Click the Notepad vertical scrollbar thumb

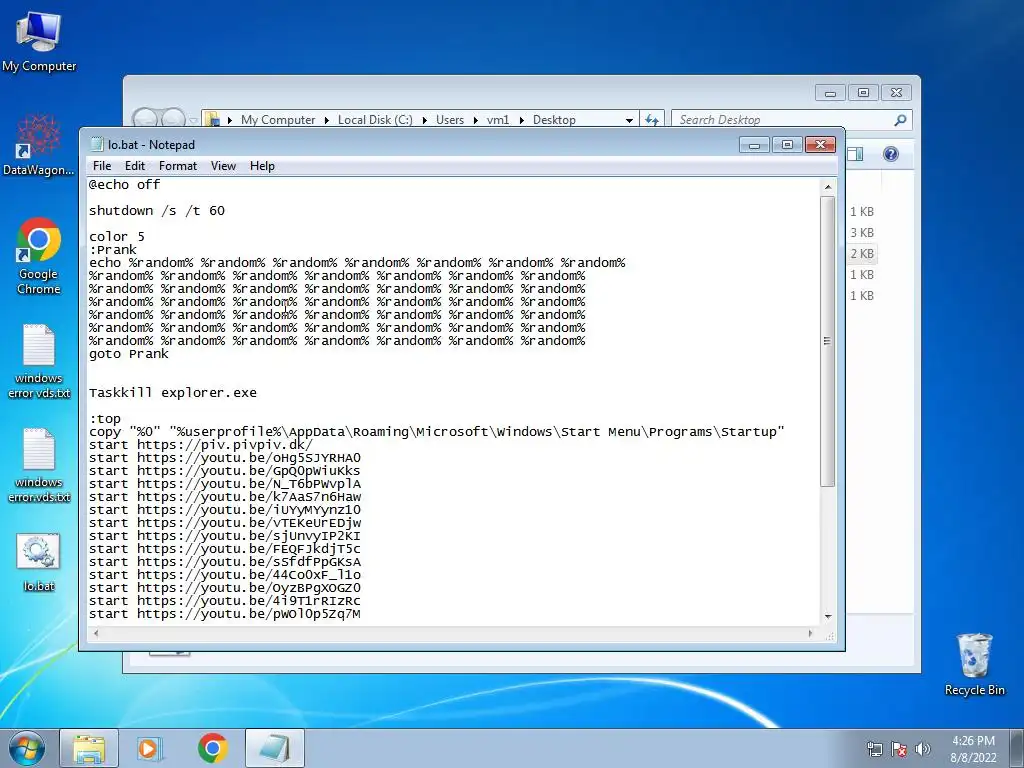pos(827,340)
